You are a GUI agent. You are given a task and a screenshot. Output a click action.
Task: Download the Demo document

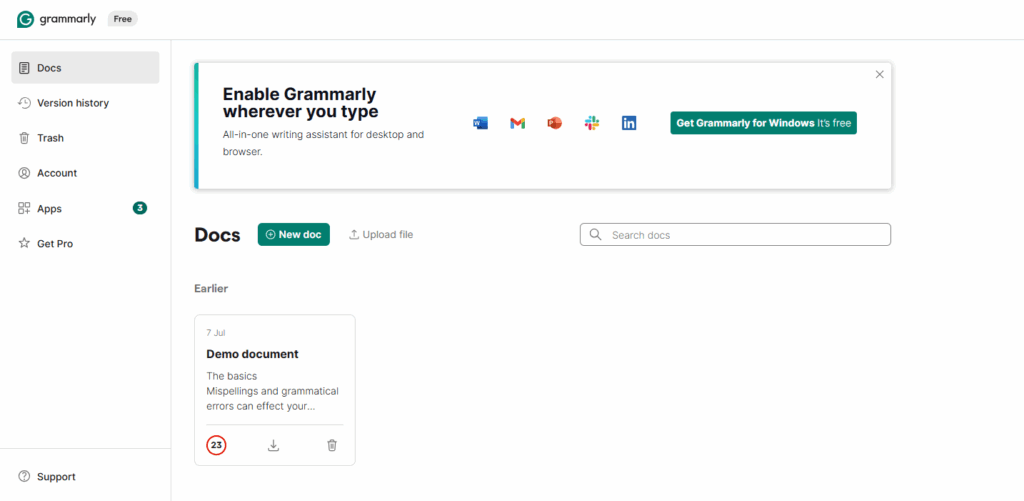coord(274,445)
